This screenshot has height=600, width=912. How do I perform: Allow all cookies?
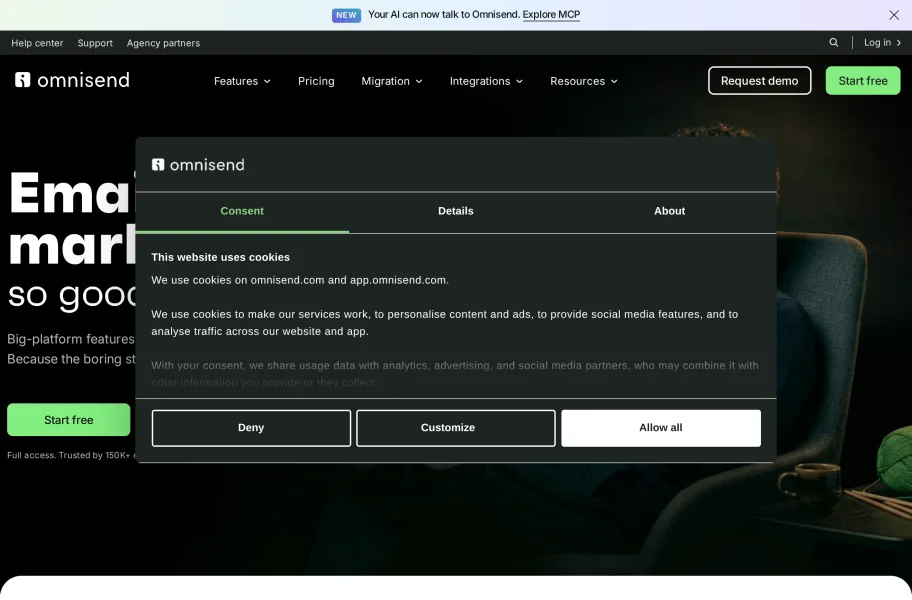click(x=661, y=428)
